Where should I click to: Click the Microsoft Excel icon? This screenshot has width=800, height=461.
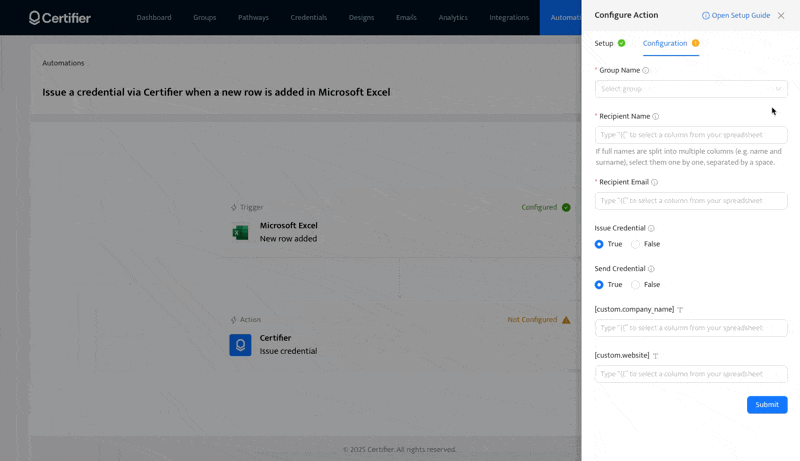click(x=240, y=233)
